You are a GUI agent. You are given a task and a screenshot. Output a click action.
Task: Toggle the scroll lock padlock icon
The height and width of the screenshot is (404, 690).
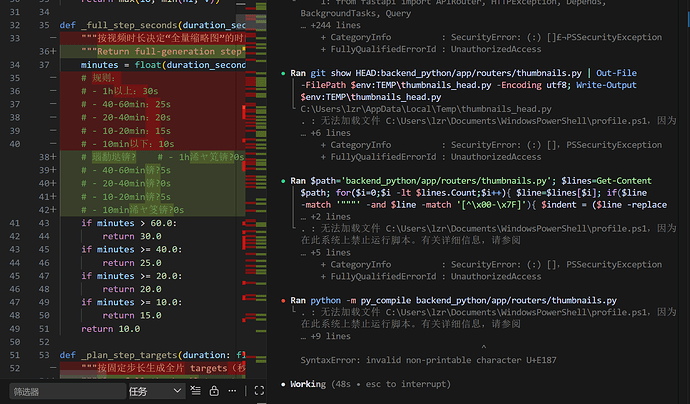coord(214,390)
